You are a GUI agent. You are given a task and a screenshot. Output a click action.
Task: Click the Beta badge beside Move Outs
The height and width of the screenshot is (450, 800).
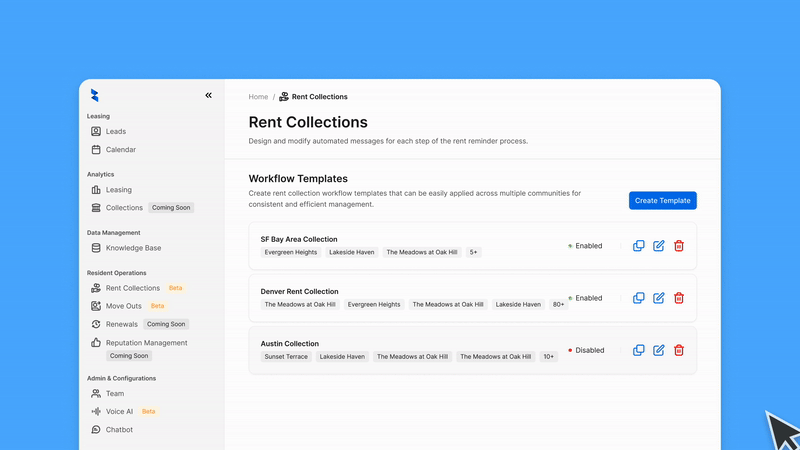pyautogui.click(x=157, y=306)
